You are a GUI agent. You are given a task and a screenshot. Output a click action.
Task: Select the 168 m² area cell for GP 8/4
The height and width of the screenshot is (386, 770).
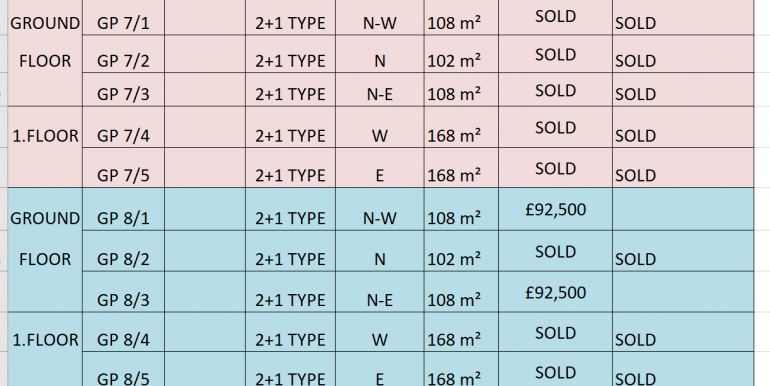(x=461, y=332)
